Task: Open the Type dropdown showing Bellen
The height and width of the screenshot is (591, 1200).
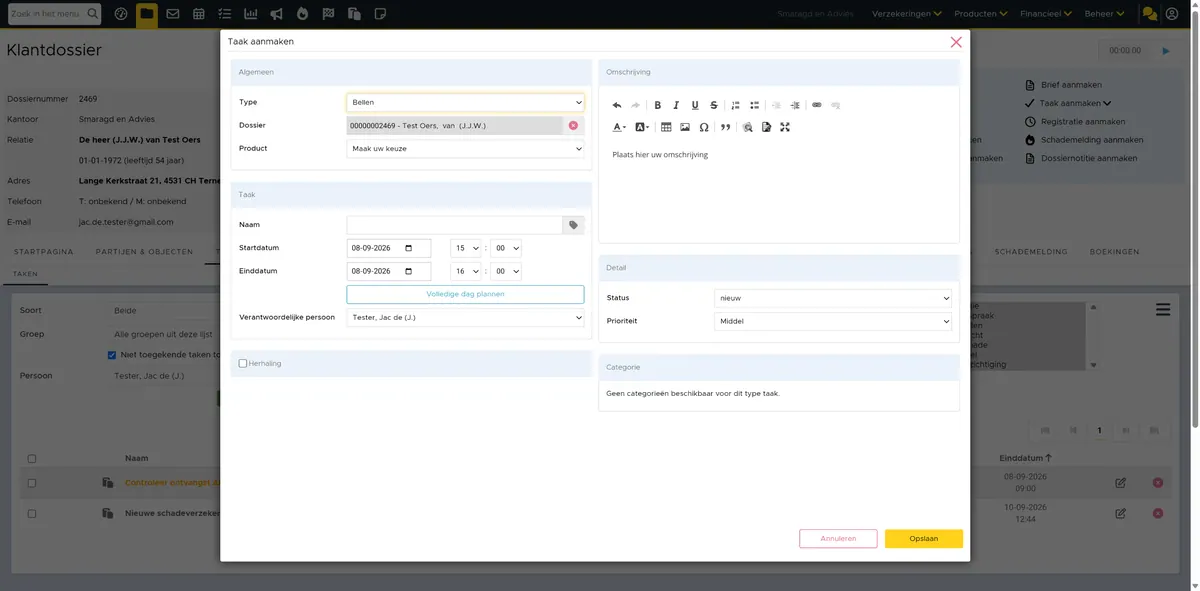Action: [x=466, y=102]
